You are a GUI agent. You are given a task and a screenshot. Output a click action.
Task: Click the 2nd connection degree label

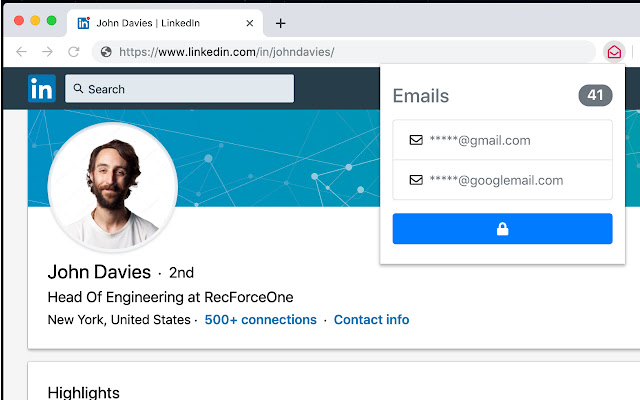tap(181, 273)
